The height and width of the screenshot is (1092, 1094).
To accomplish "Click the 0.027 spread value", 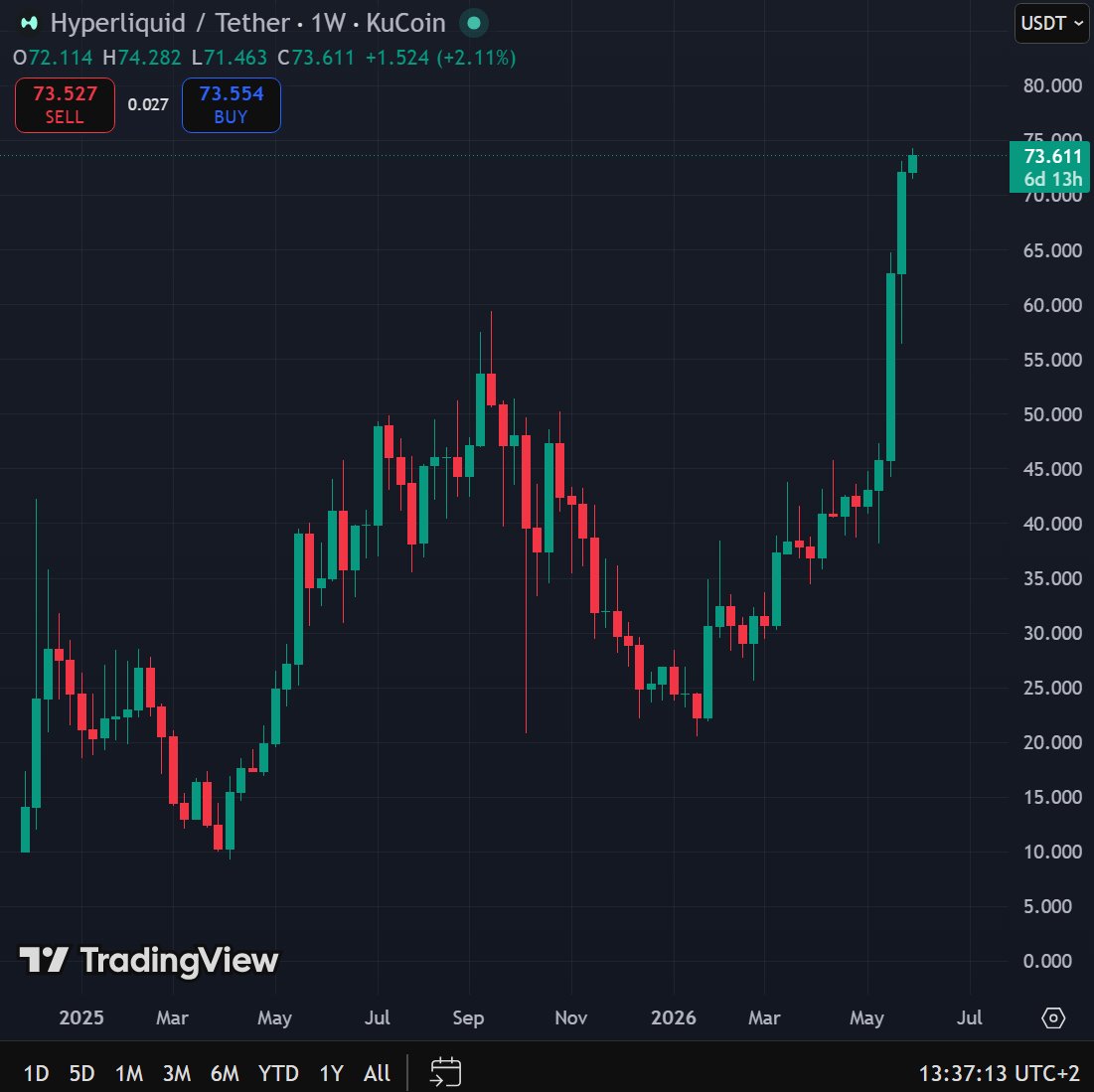I will pos(148,104).
